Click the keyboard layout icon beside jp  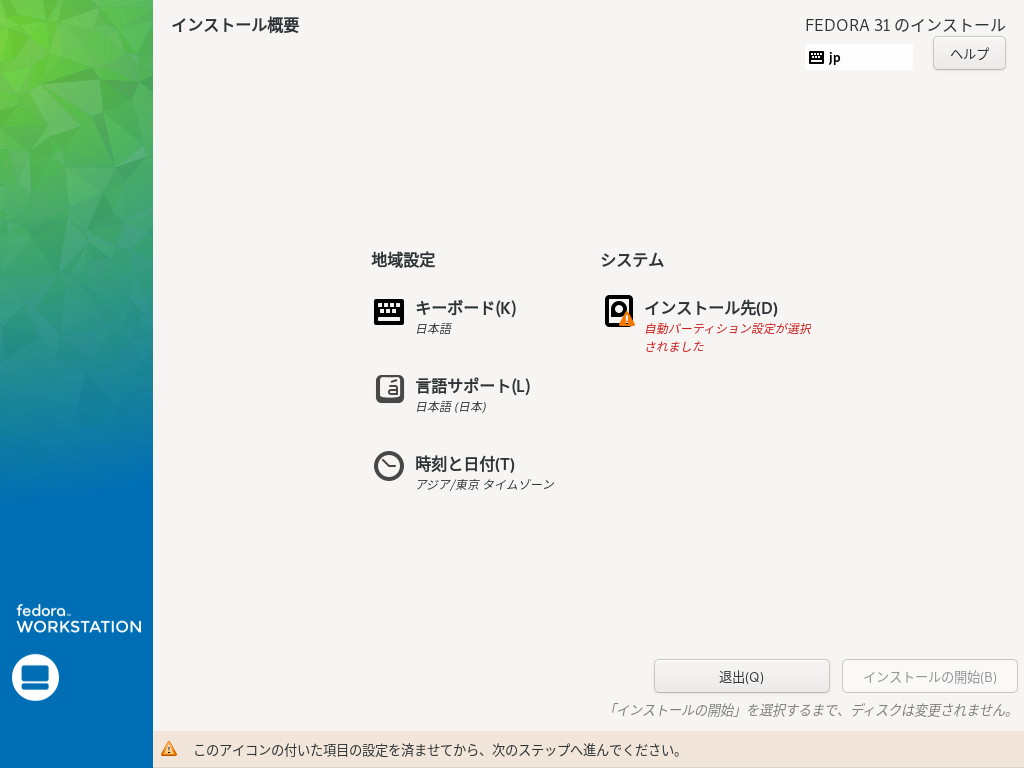[816, 57]
